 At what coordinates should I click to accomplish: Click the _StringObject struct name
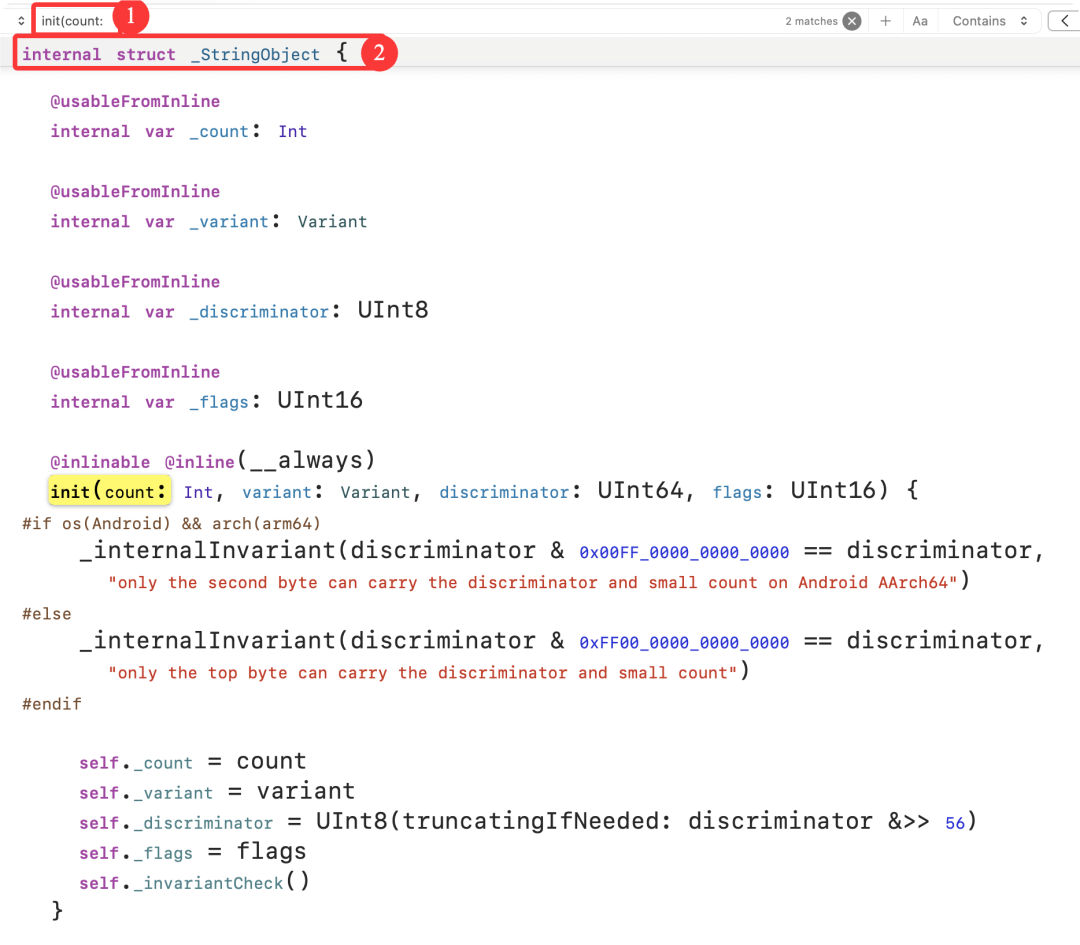coord(255,55)
